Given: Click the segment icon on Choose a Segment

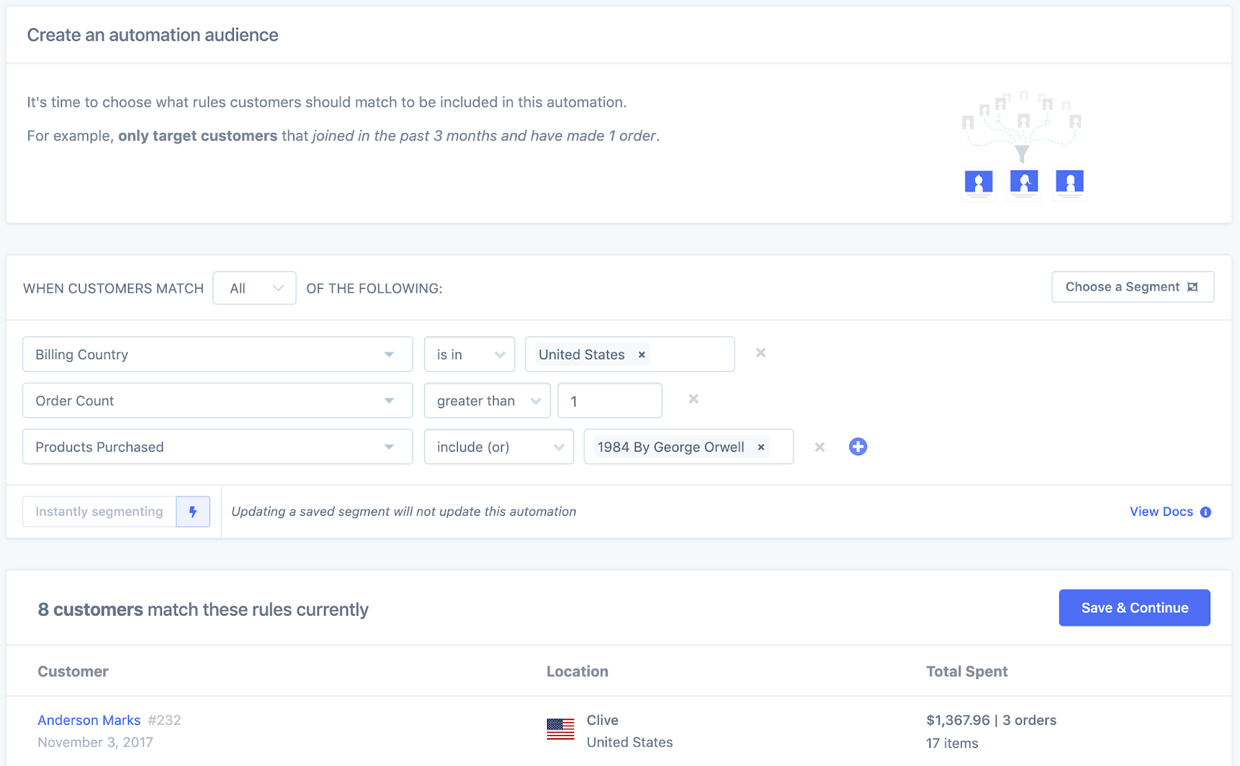Looking at the screenshot, I should (1192, 286).
